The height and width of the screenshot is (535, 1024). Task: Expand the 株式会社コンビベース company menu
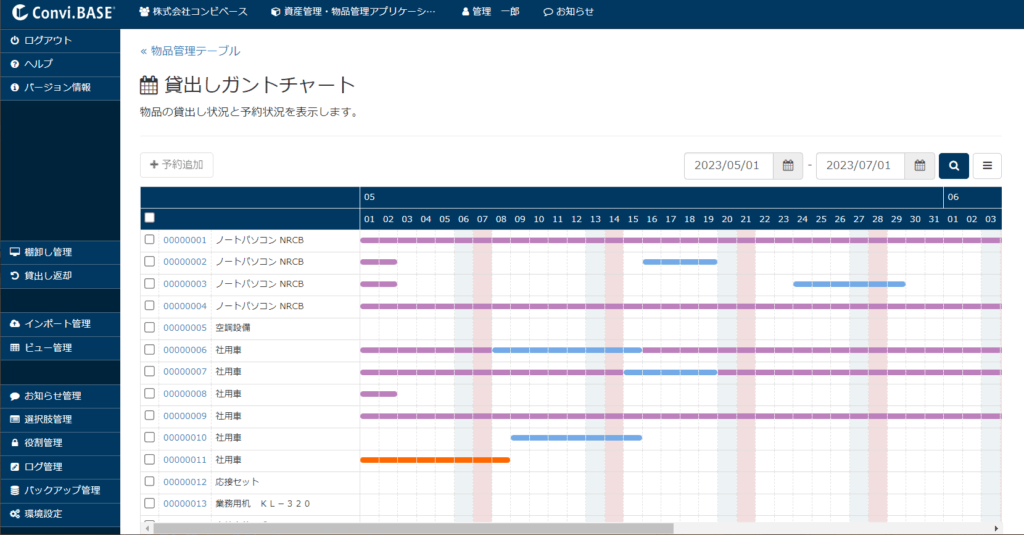(193, 12)
